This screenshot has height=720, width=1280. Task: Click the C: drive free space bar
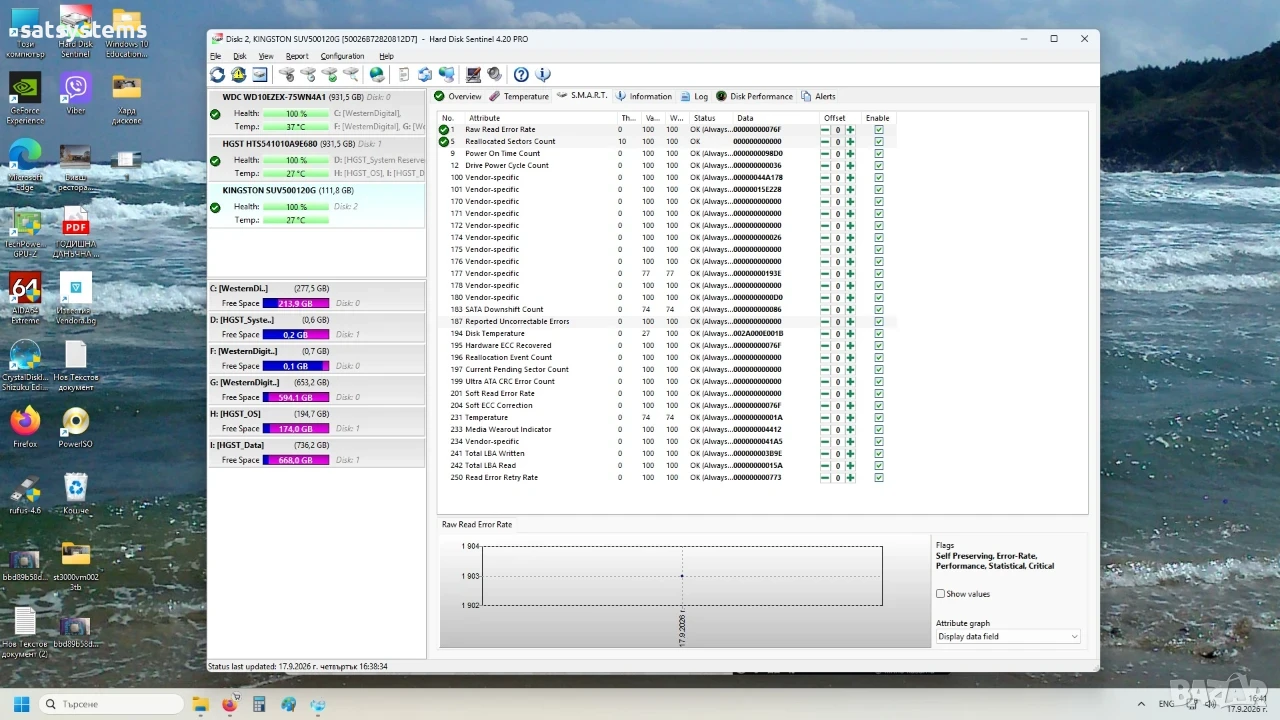(x=296, y=303)
